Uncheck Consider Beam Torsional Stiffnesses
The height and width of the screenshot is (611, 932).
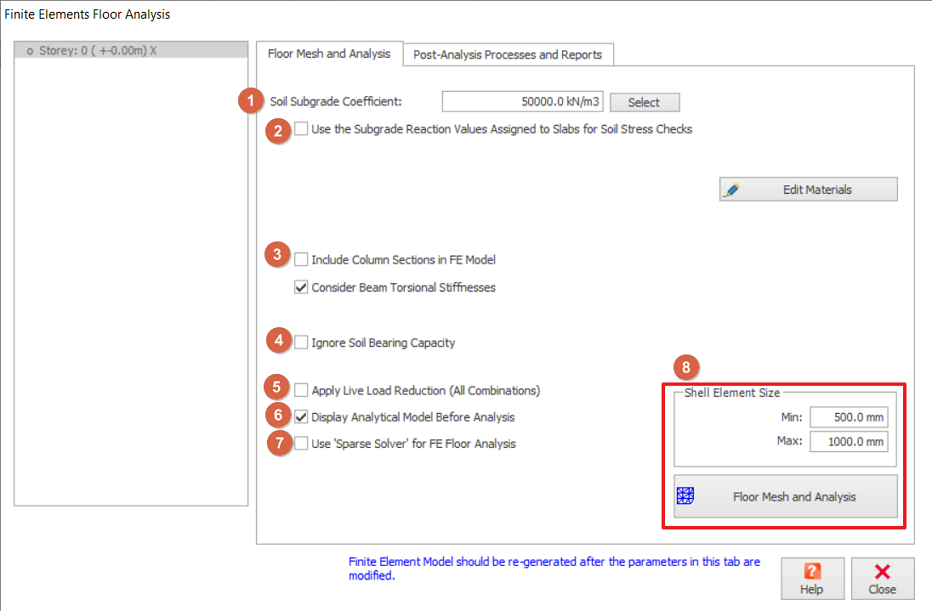[301, 287]
